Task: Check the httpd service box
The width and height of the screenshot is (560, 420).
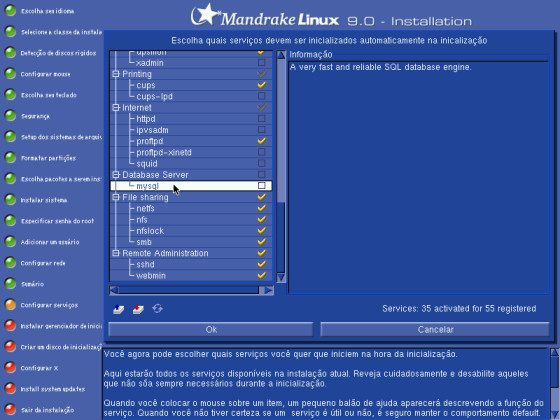Action: pyautogui.click(x=261, y=119)
